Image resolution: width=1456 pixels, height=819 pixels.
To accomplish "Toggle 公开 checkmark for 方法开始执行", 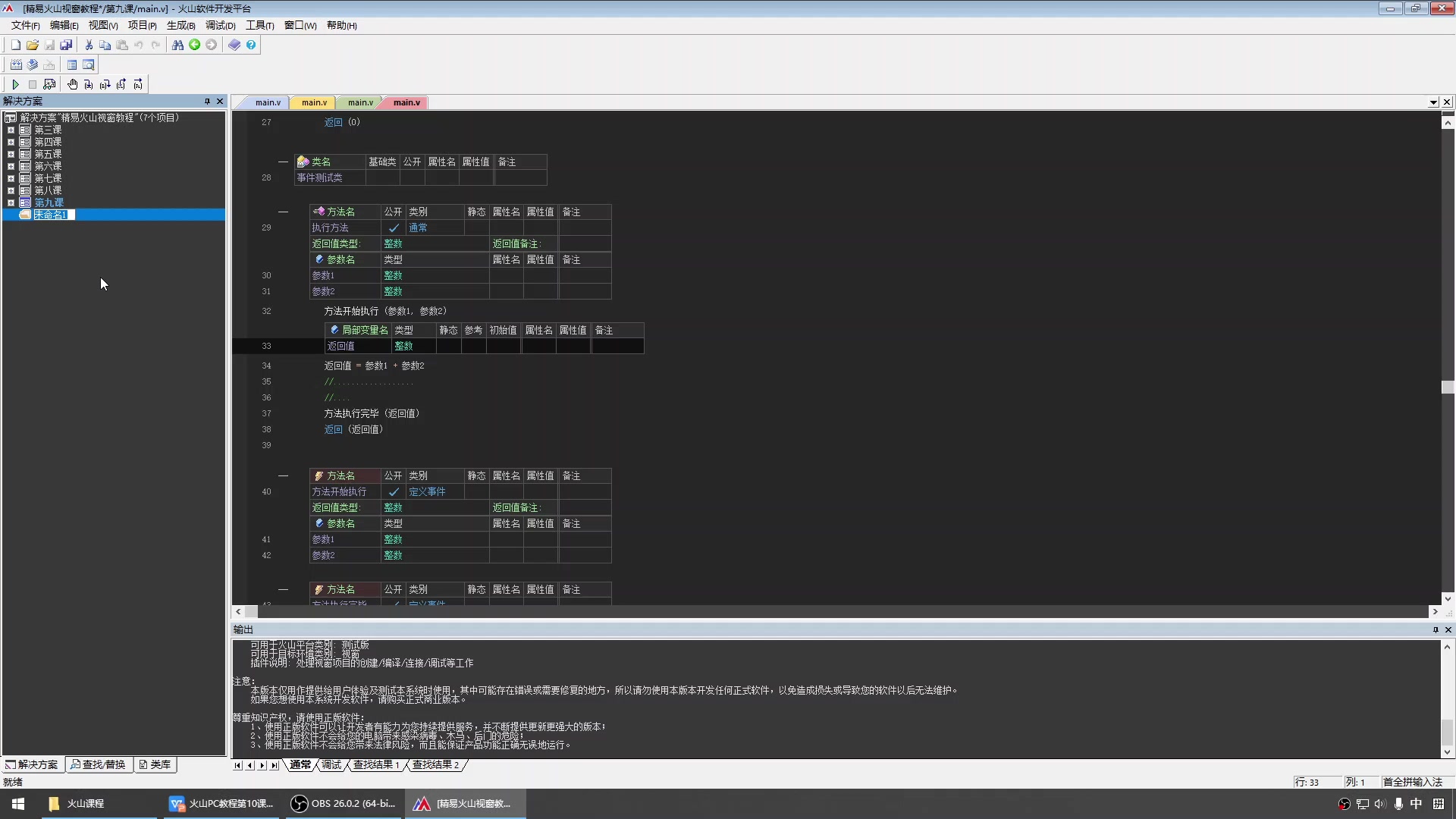I will click(x=394, y=491).
